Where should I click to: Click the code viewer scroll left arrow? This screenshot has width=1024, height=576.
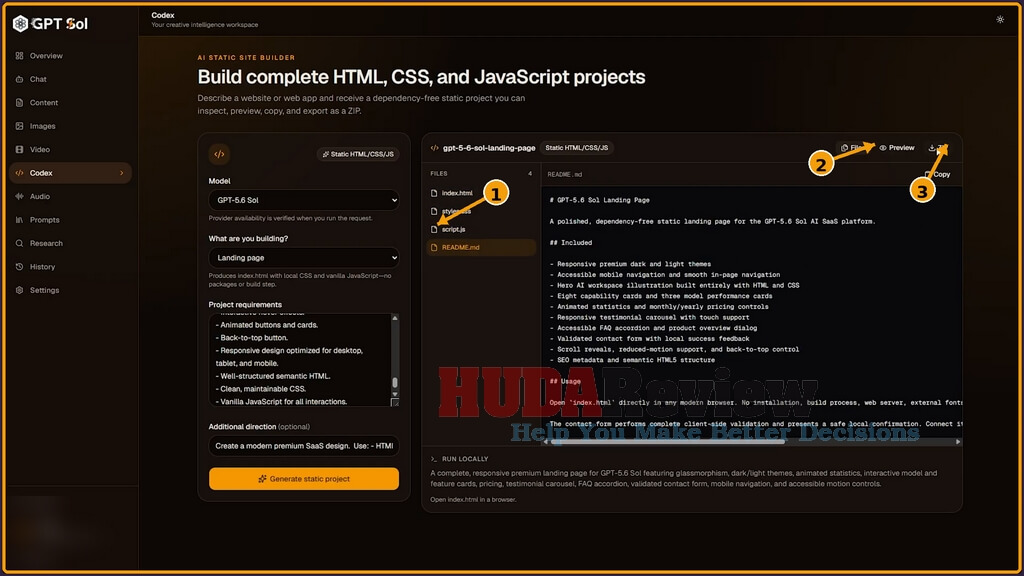point(545,441)
